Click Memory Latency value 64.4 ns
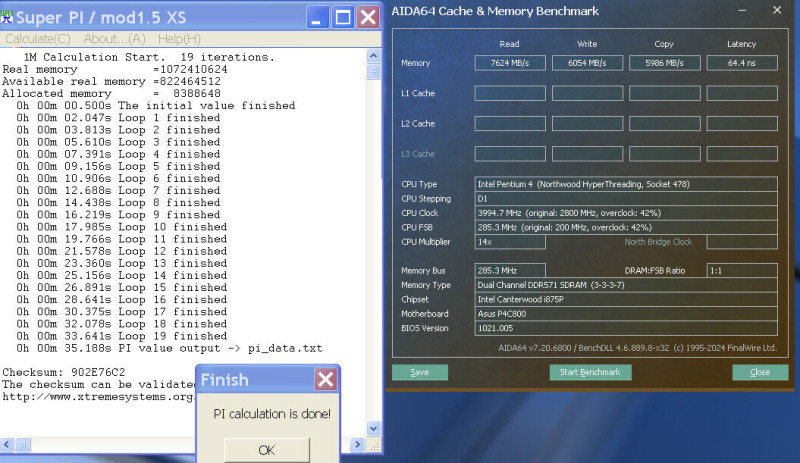 click(742, 63)
